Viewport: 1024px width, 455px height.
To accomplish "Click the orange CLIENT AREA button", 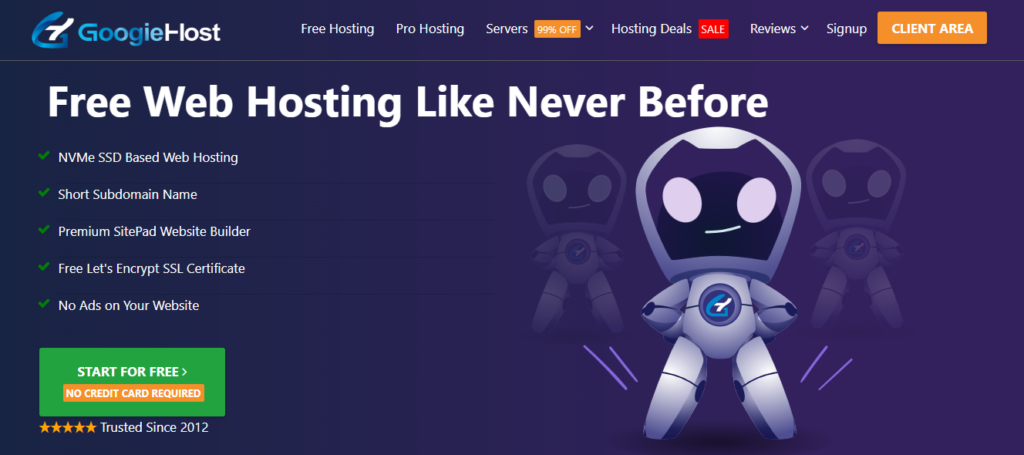I will (932, 28).
